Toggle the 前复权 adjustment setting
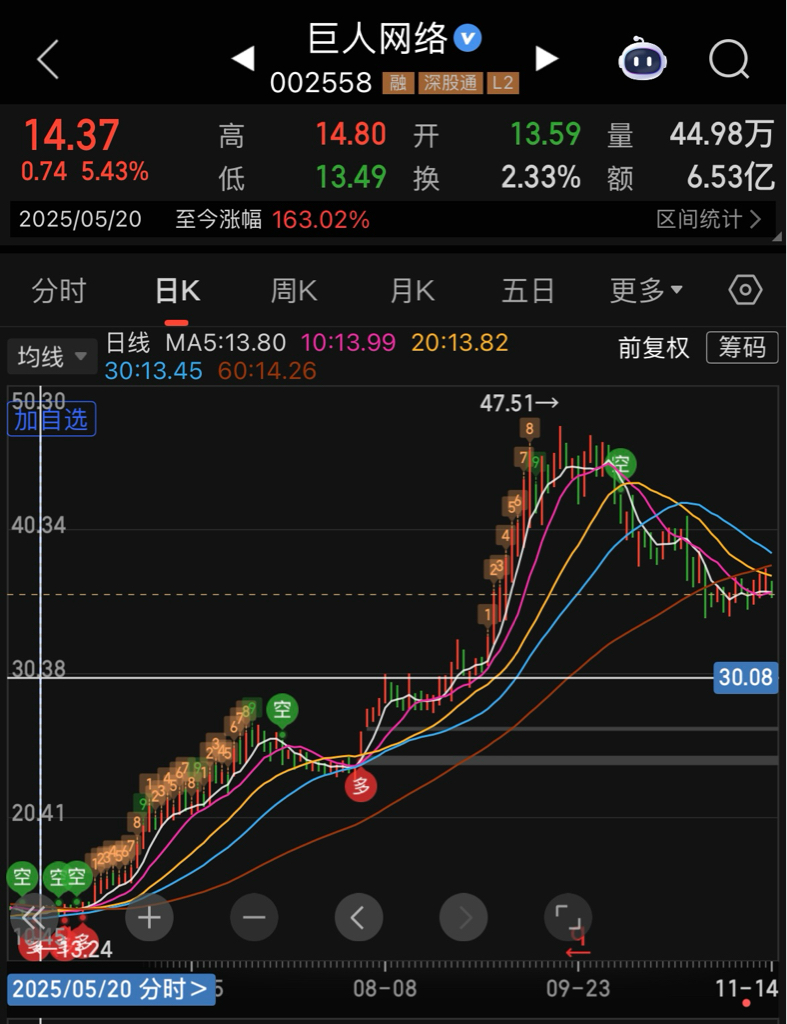 653,347
